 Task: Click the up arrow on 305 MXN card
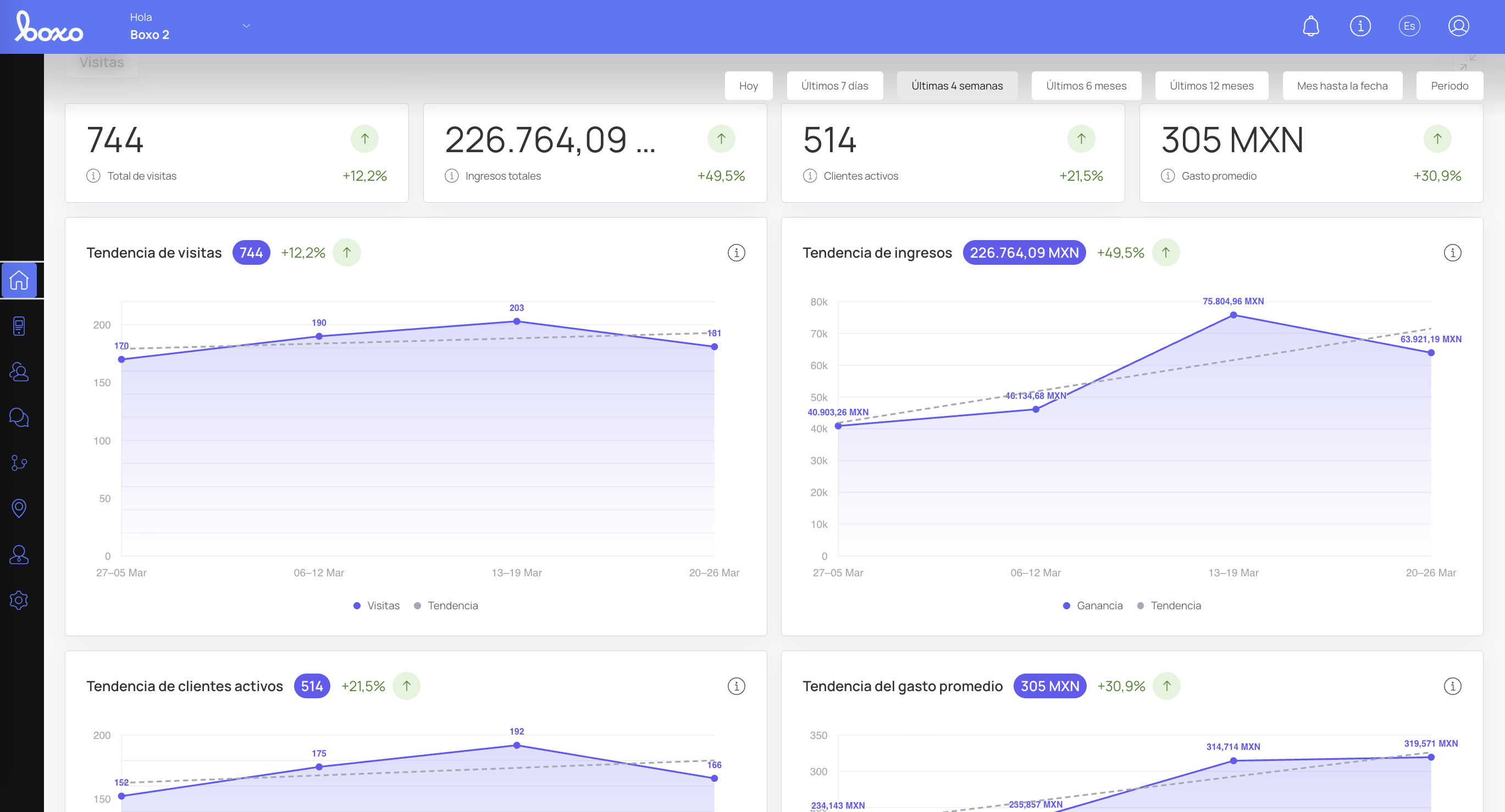pyautogui.click(x=1438, y=139)
